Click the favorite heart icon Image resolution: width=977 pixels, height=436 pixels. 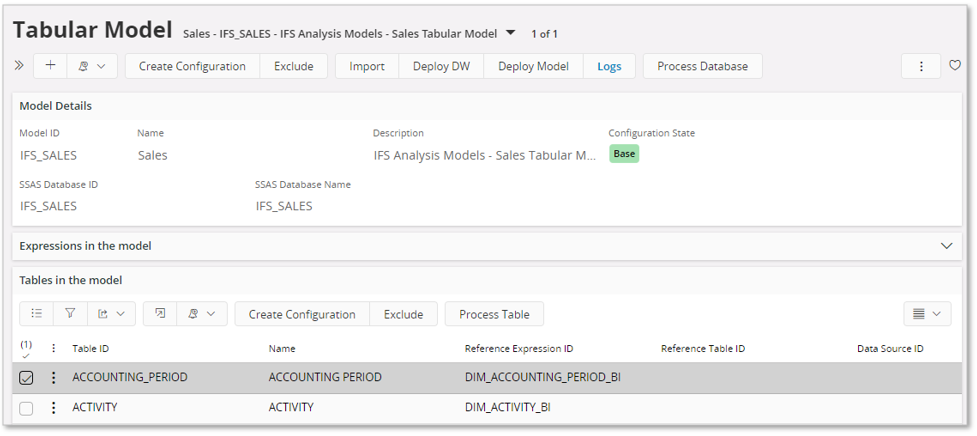point(955,66)
